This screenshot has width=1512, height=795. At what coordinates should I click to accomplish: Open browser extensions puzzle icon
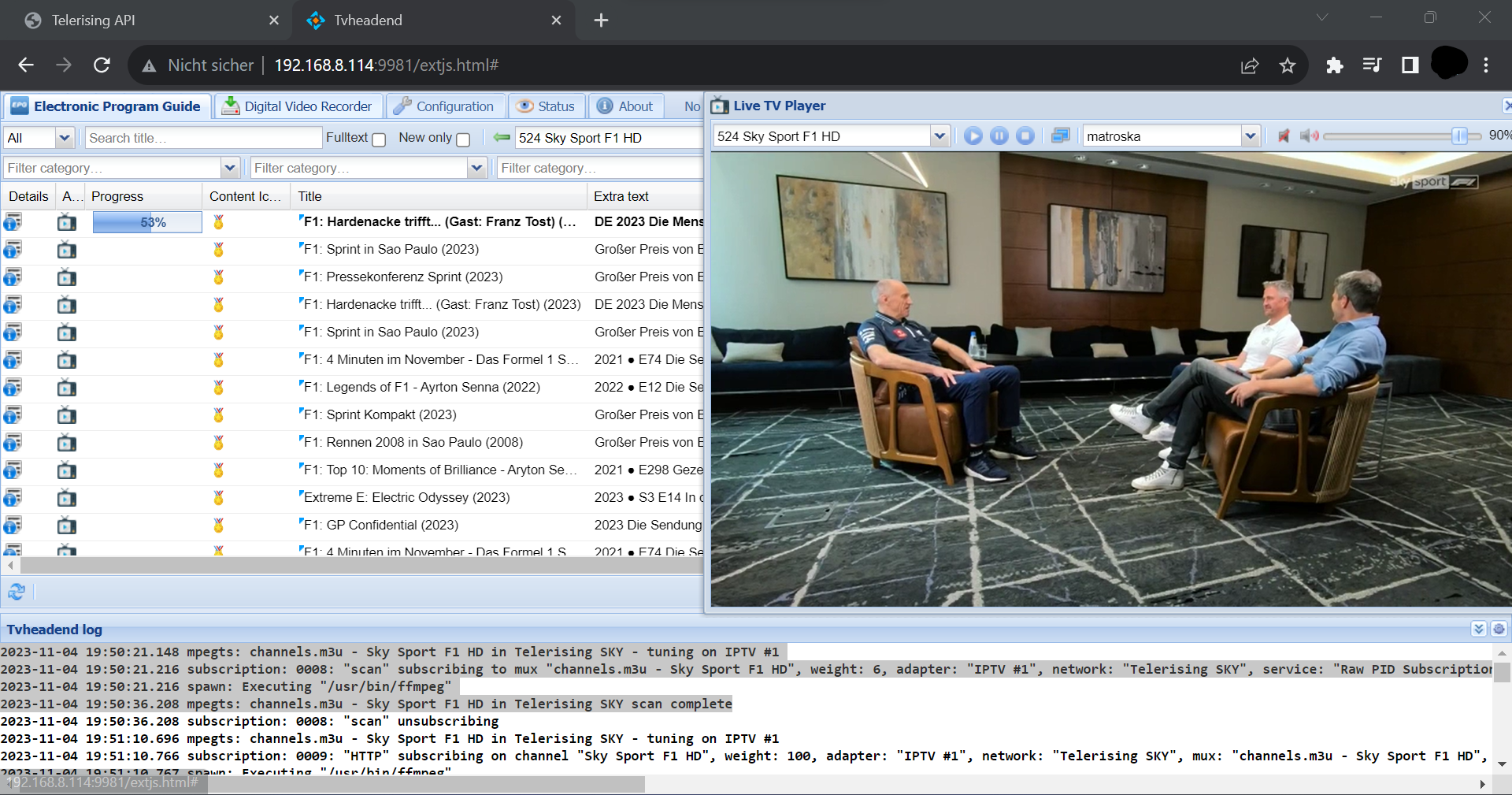pos(1334,65)
